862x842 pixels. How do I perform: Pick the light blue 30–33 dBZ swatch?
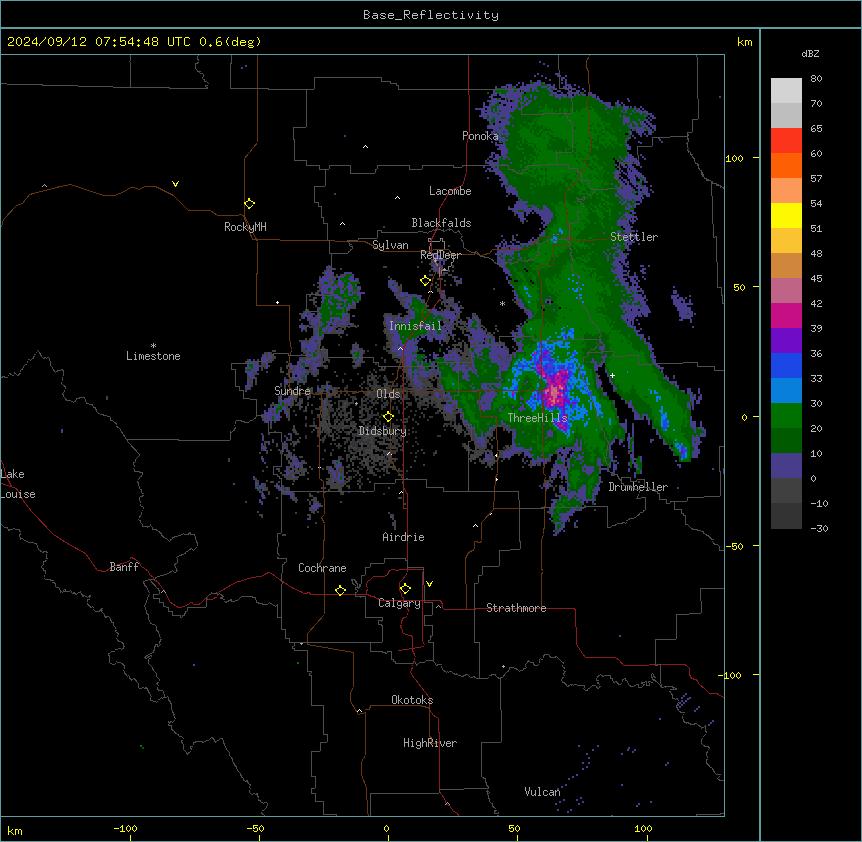point(786,391)
